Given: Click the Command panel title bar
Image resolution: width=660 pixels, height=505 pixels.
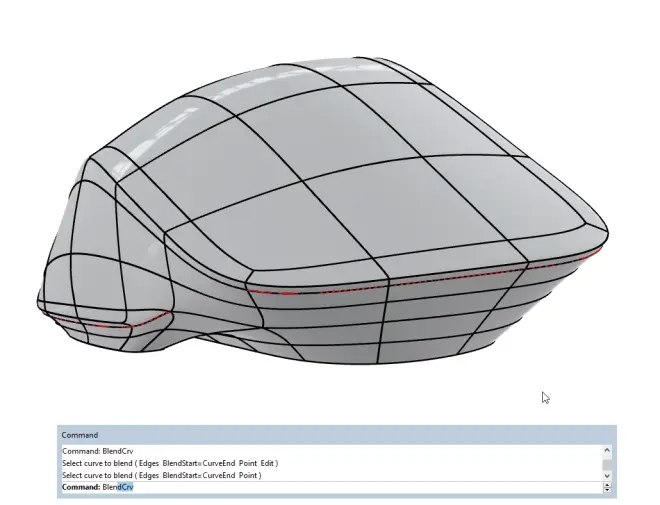Looking at the screenshot, I should click(337, 435).
